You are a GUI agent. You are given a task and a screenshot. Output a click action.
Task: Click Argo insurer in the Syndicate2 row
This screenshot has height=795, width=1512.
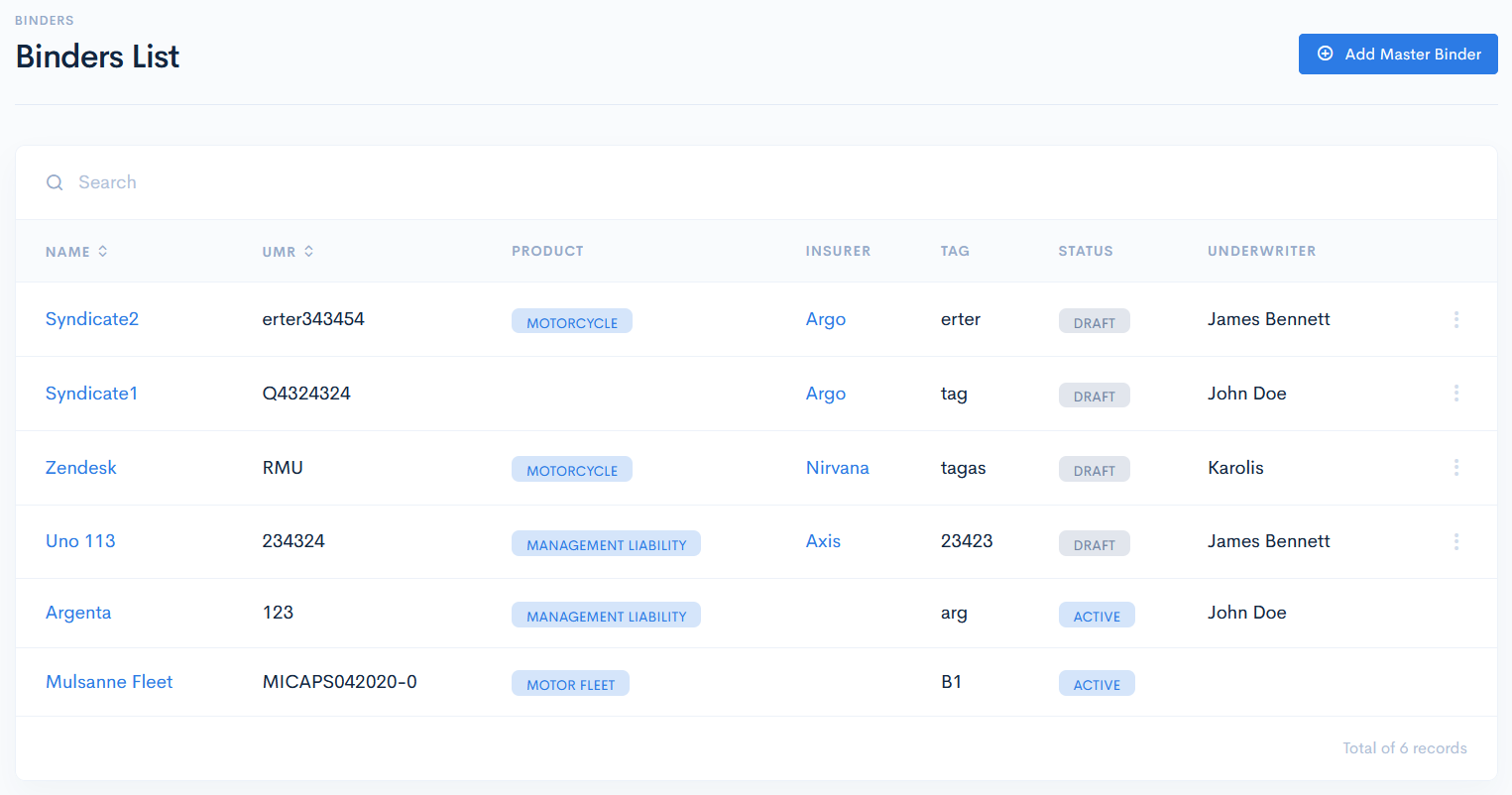point(825,319)
